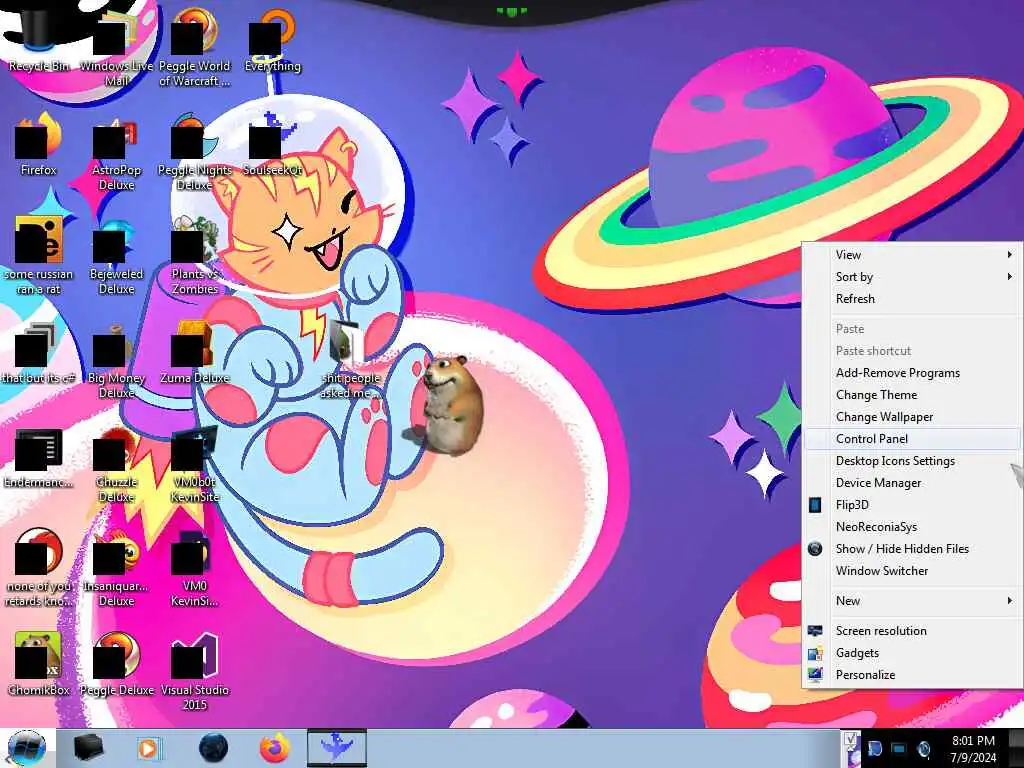Open Window Switcher from the context menu

pos(912,571)
